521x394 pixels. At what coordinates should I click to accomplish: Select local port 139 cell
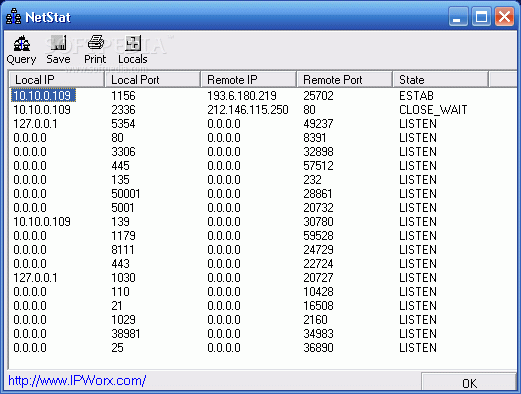pyautogui.click(x=120, y=222)
